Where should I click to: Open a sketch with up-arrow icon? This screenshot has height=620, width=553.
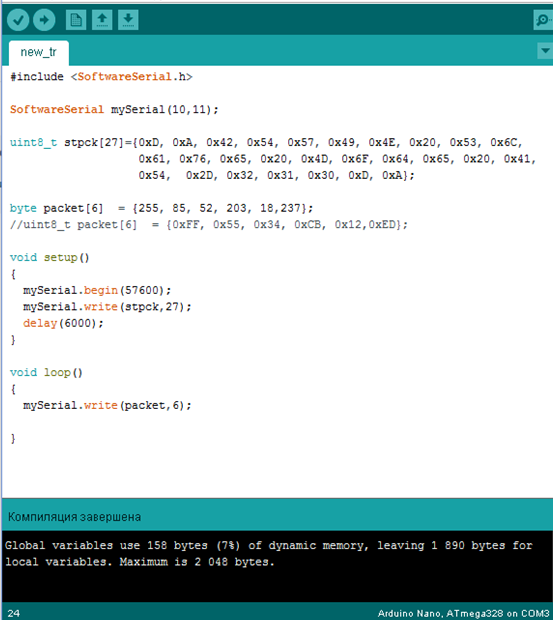102,20
